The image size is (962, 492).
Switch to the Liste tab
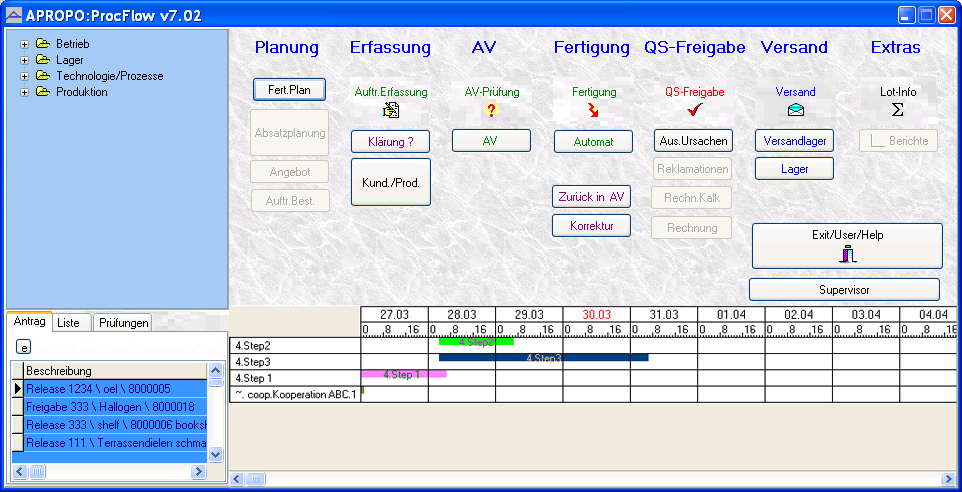coord(68,323)
